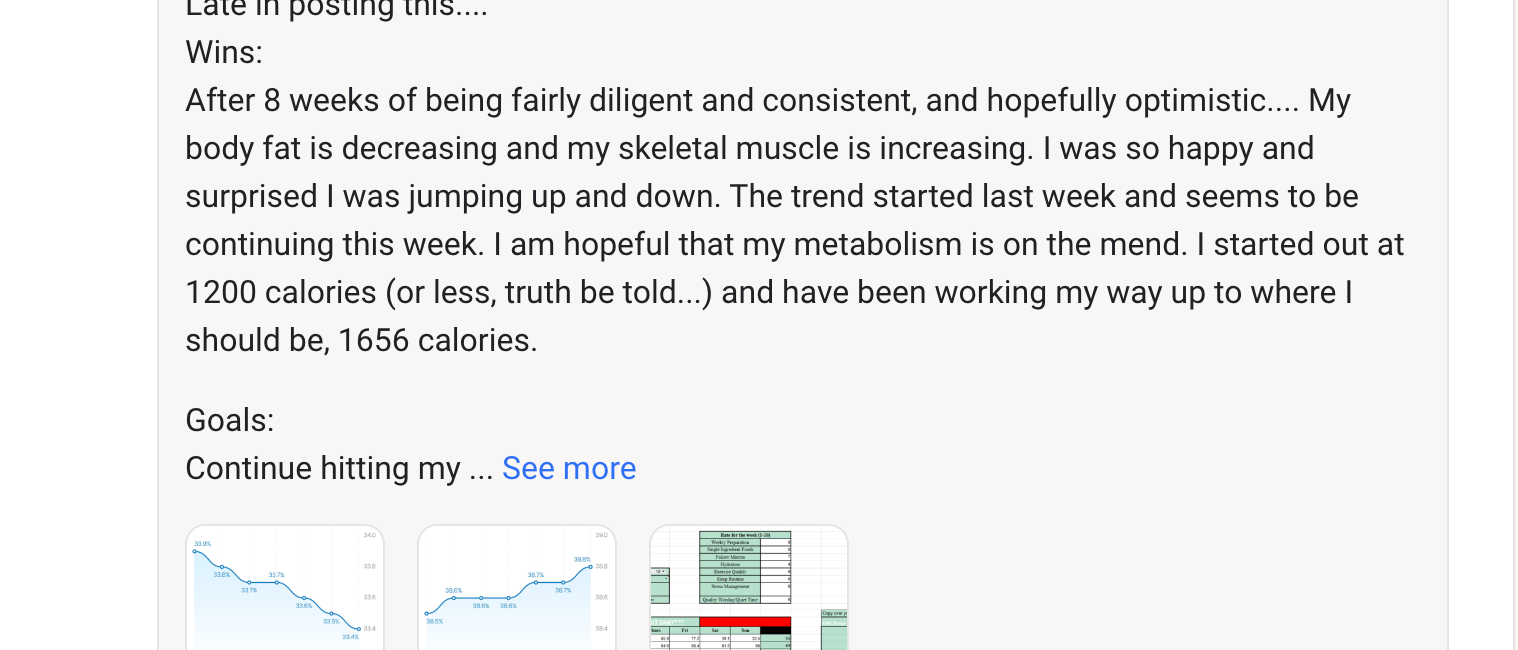
Task: Expand the post with See more
Action: click(568, 468)
